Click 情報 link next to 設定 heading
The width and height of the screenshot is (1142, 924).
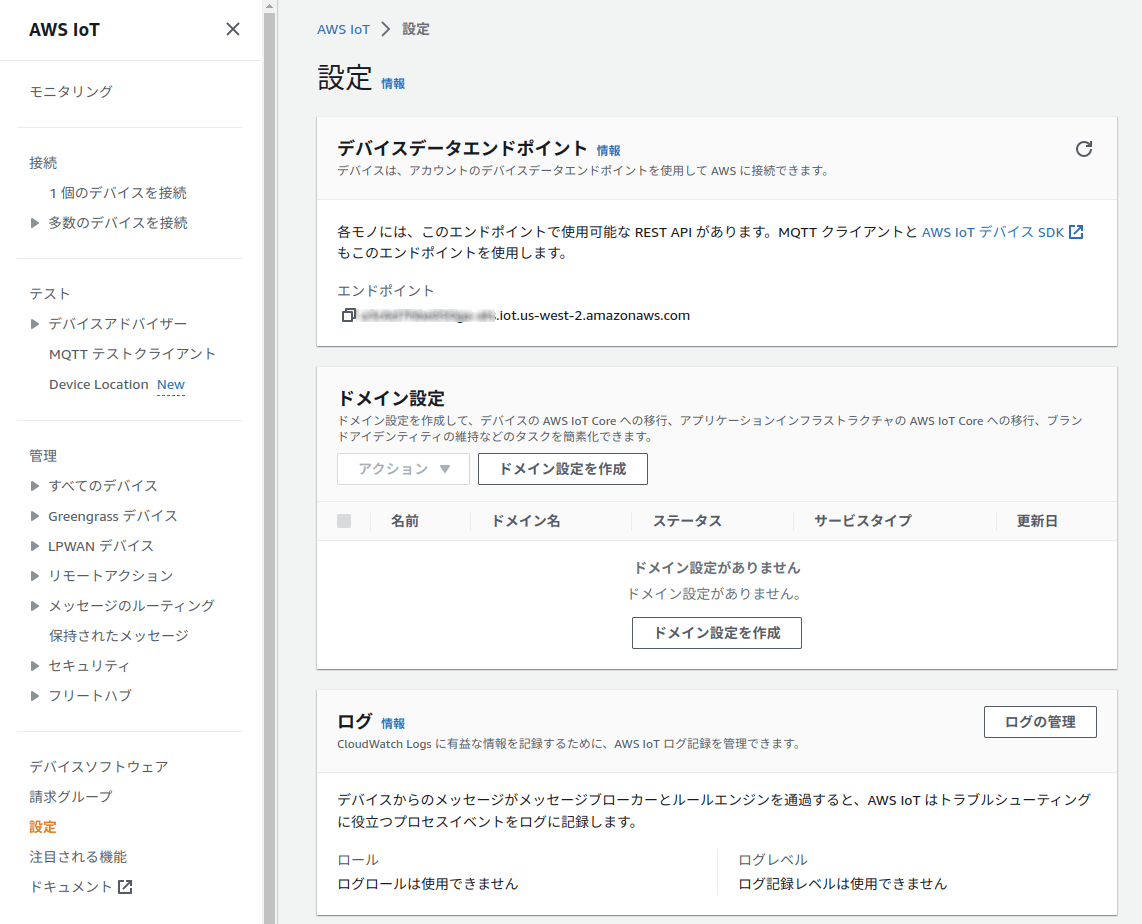pyautogui.click(x=393, y=84)
